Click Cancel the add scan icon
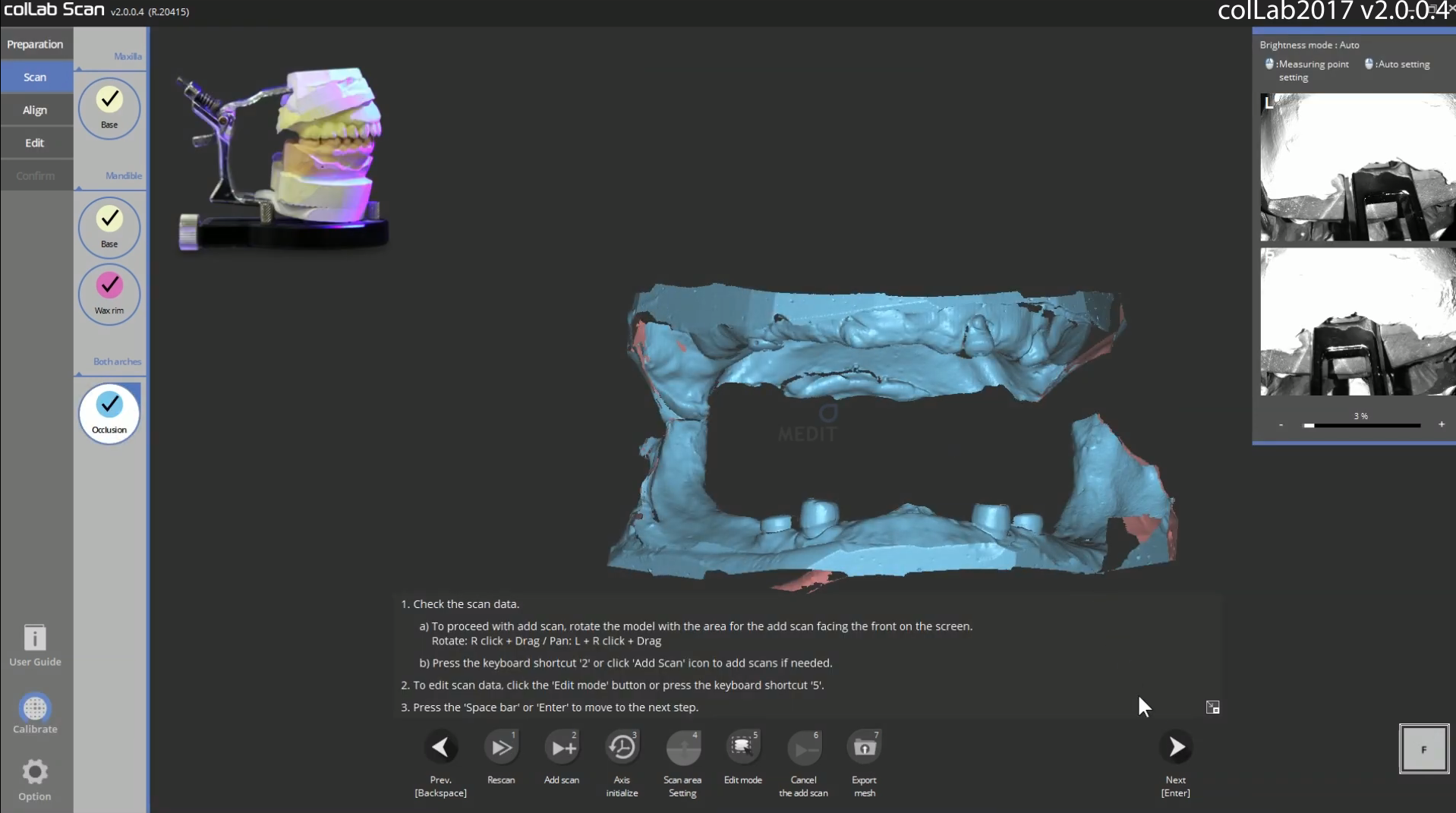The image size is (1456, 813). click(804, 748)
